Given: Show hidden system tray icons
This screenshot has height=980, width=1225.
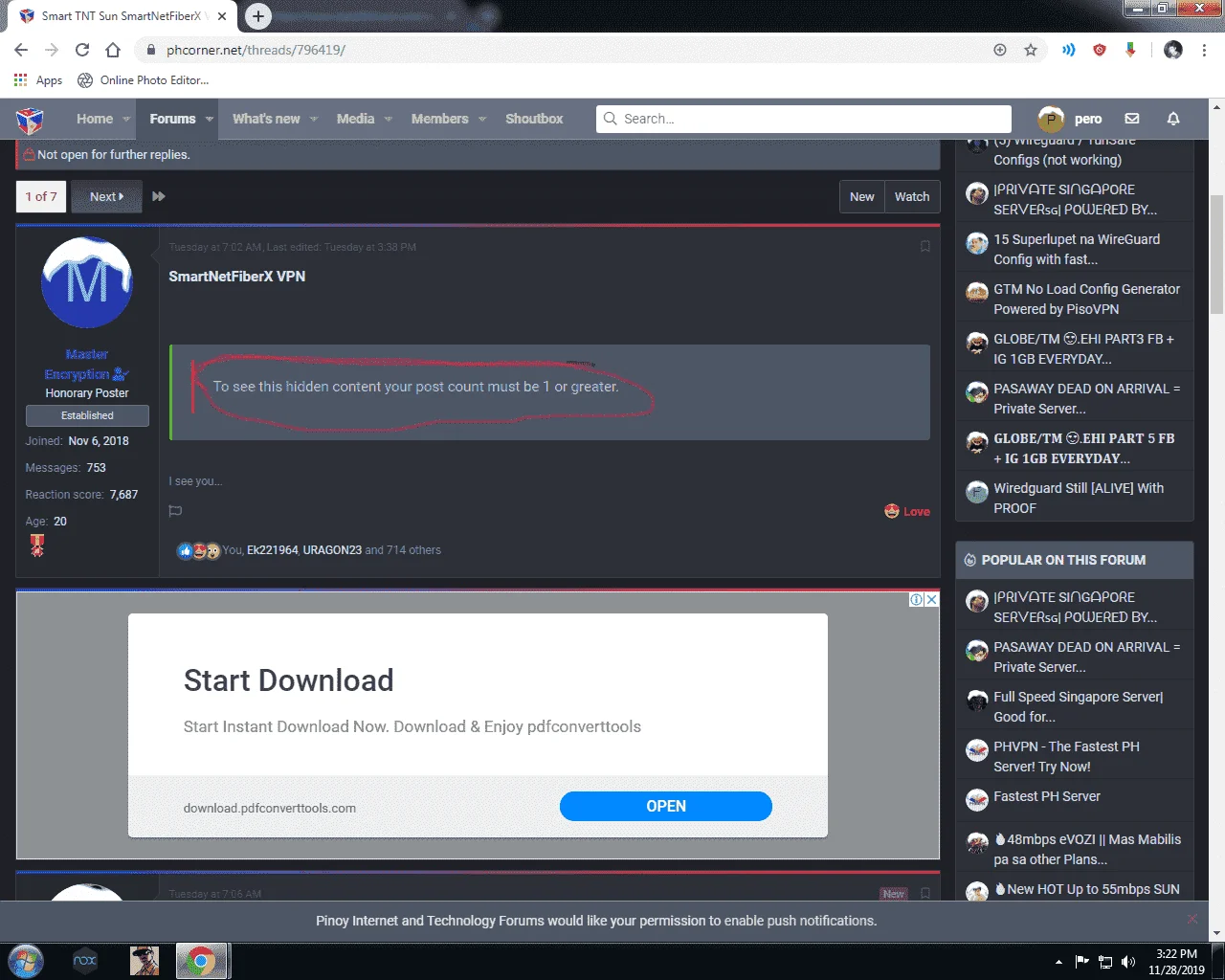Looking at the screenshot, I should coord(1058,962).
